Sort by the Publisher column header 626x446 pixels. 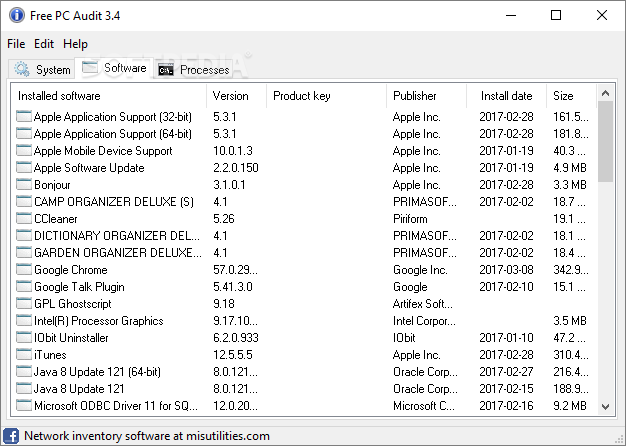tap(426, 96)
